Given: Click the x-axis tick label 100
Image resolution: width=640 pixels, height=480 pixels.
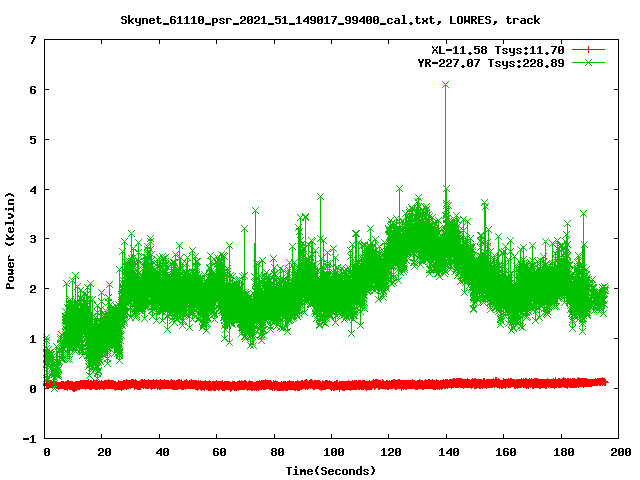Looking at the screenshot, I should click(x=331, y=453).
